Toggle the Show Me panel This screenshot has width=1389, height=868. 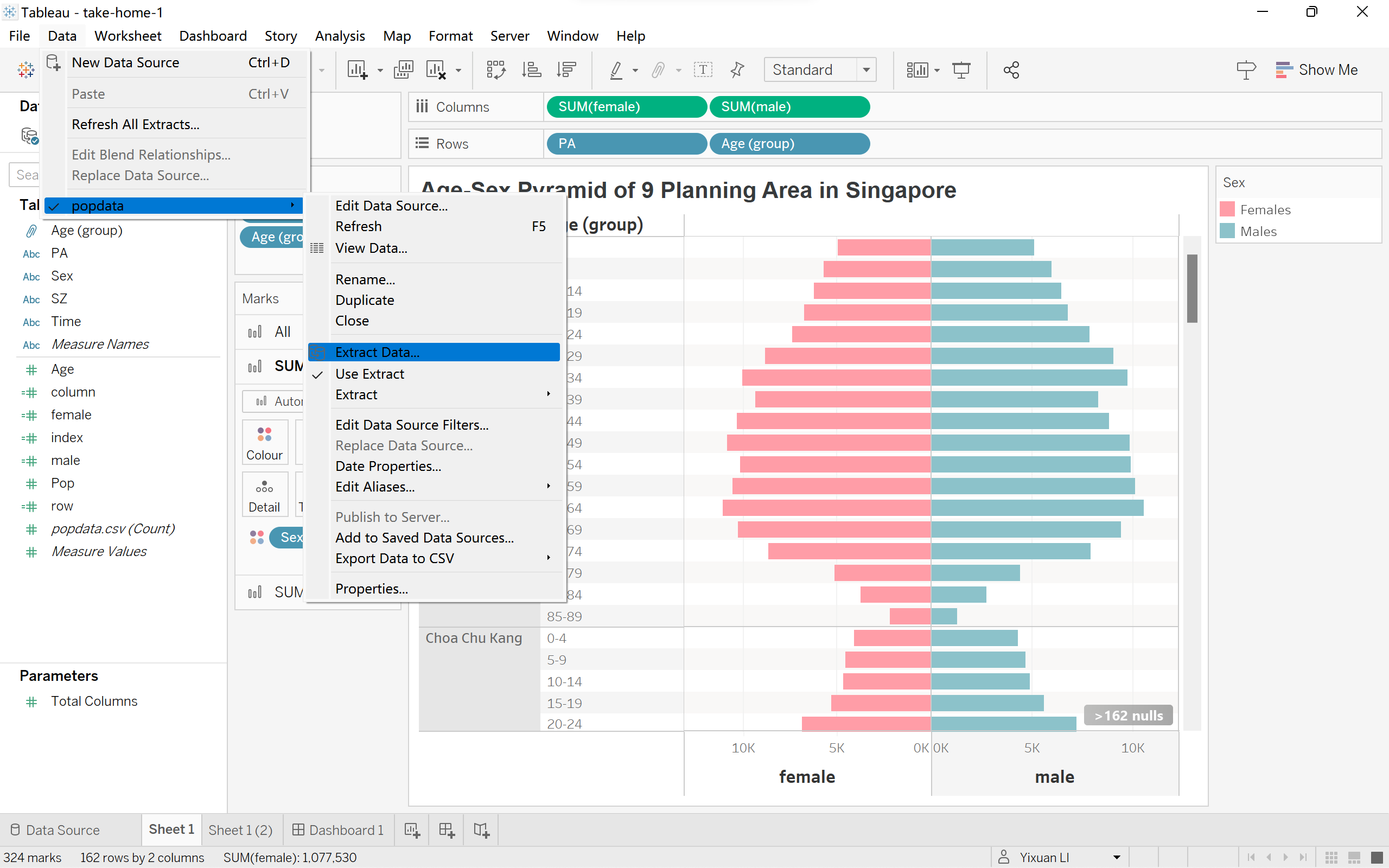pos(1317,70)
